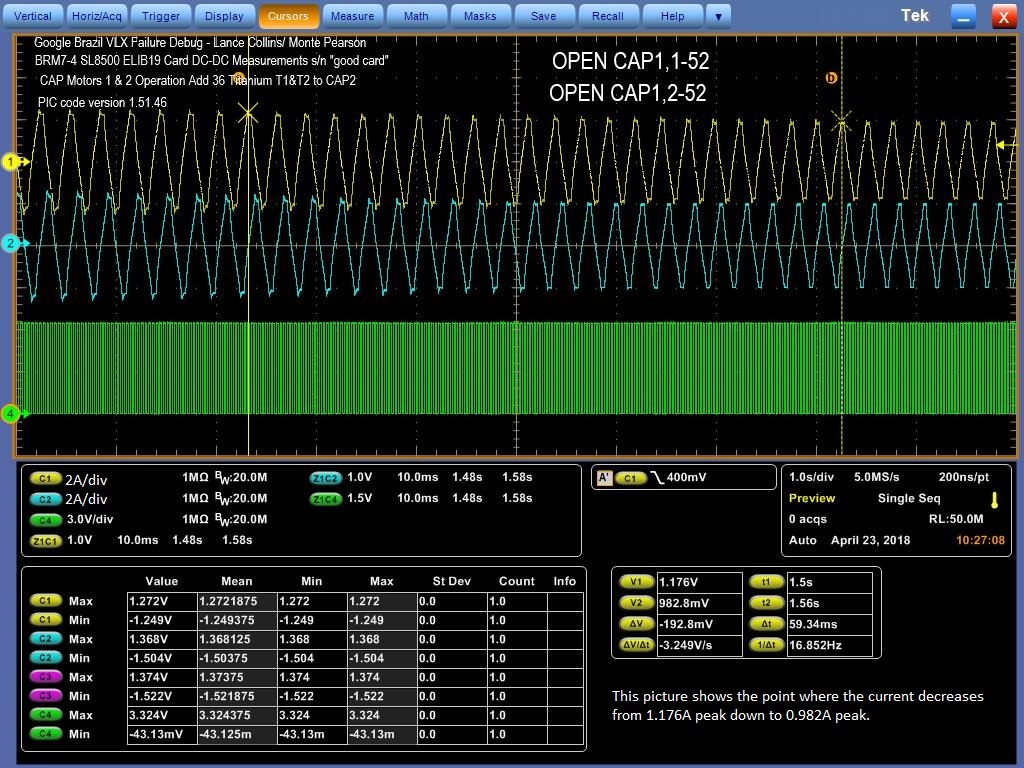1024x768 pixels.
Task: Click the trigger level arrow on right edge
Action: [x=1003, y=145]
